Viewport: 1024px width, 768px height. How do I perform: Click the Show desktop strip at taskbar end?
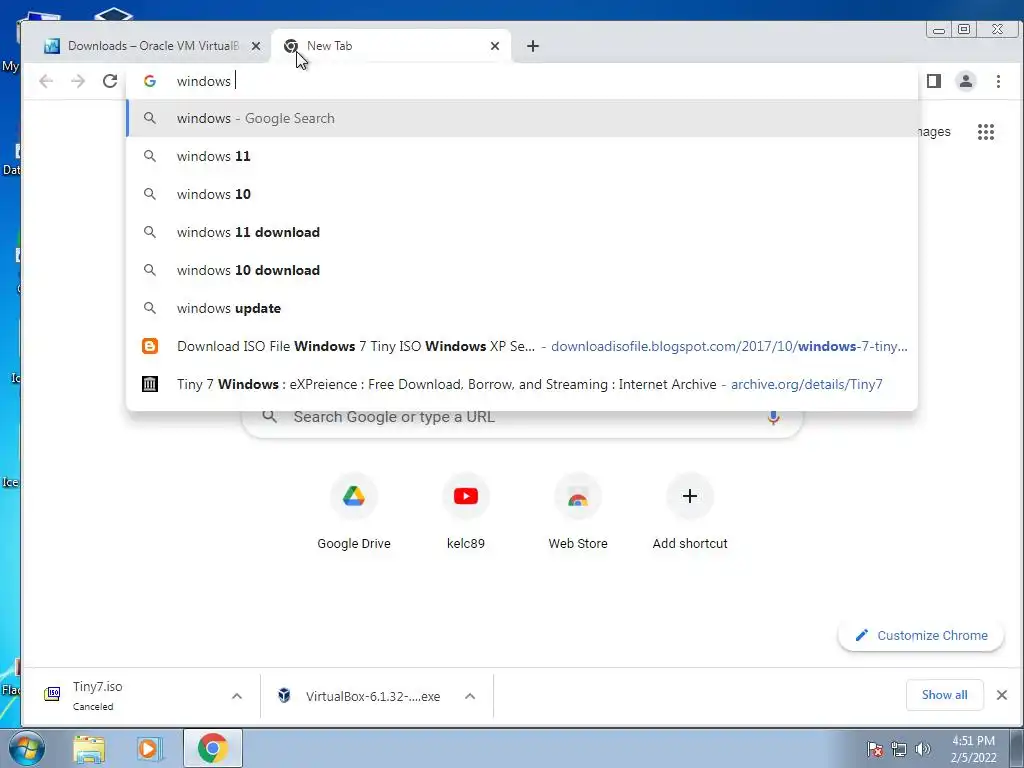coord(1017,748)
